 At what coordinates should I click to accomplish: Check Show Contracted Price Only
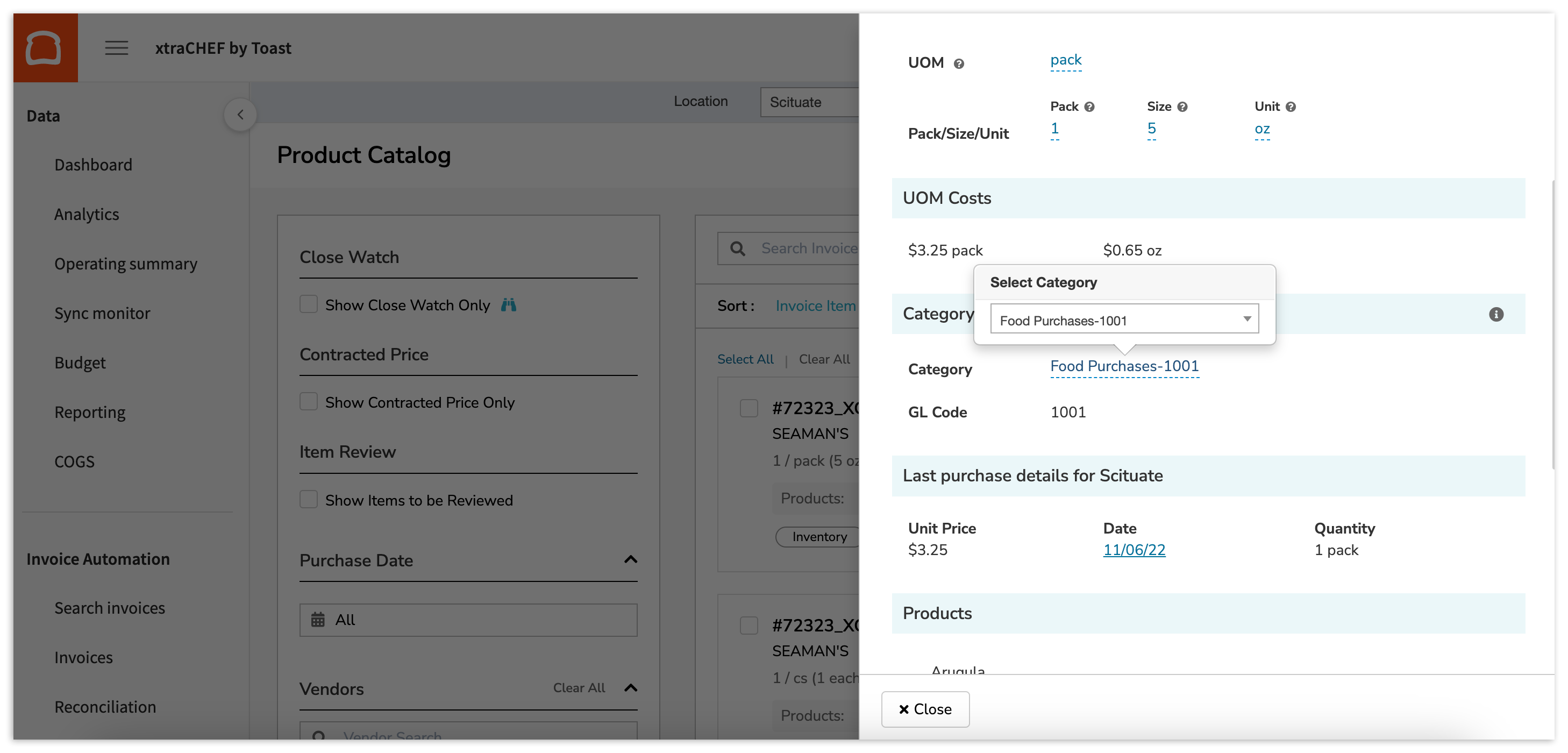point(309,401)
